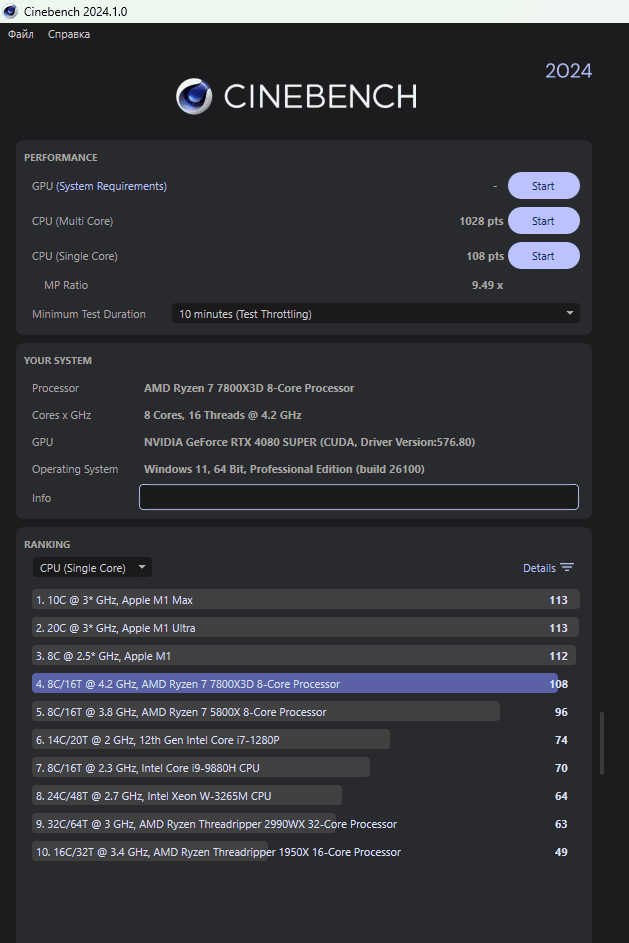Start the GPU benchmark

pyautogui.click(x=544, y=186)
